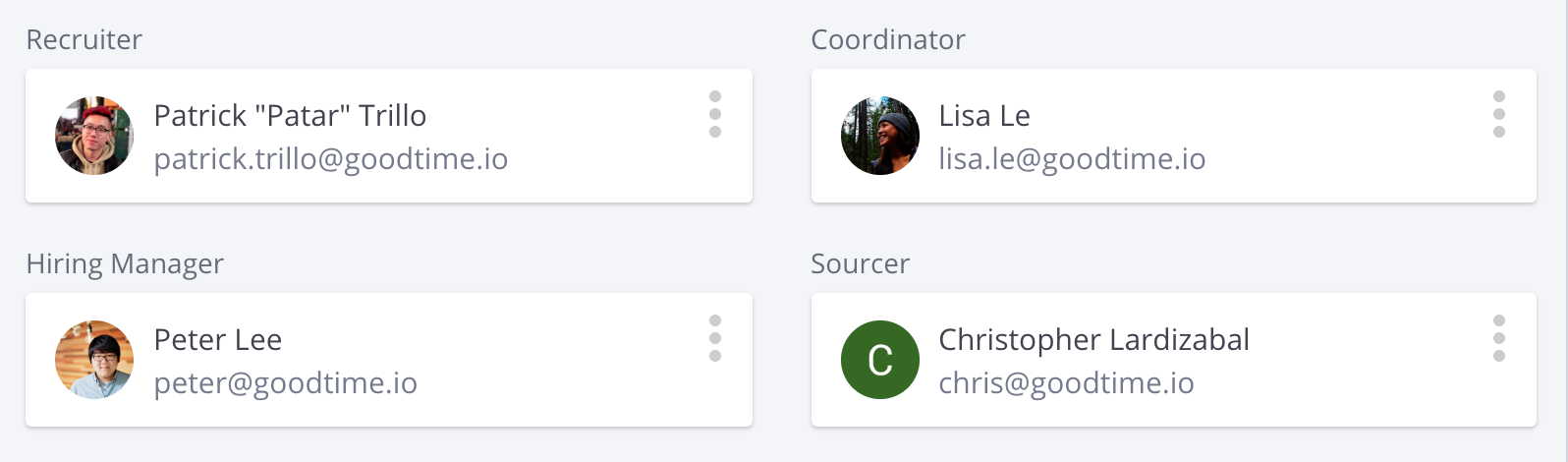Open the three-dot menu for Christopher Lardizabal
Screen dimensions: 1568x462
tap(1499, 338)
